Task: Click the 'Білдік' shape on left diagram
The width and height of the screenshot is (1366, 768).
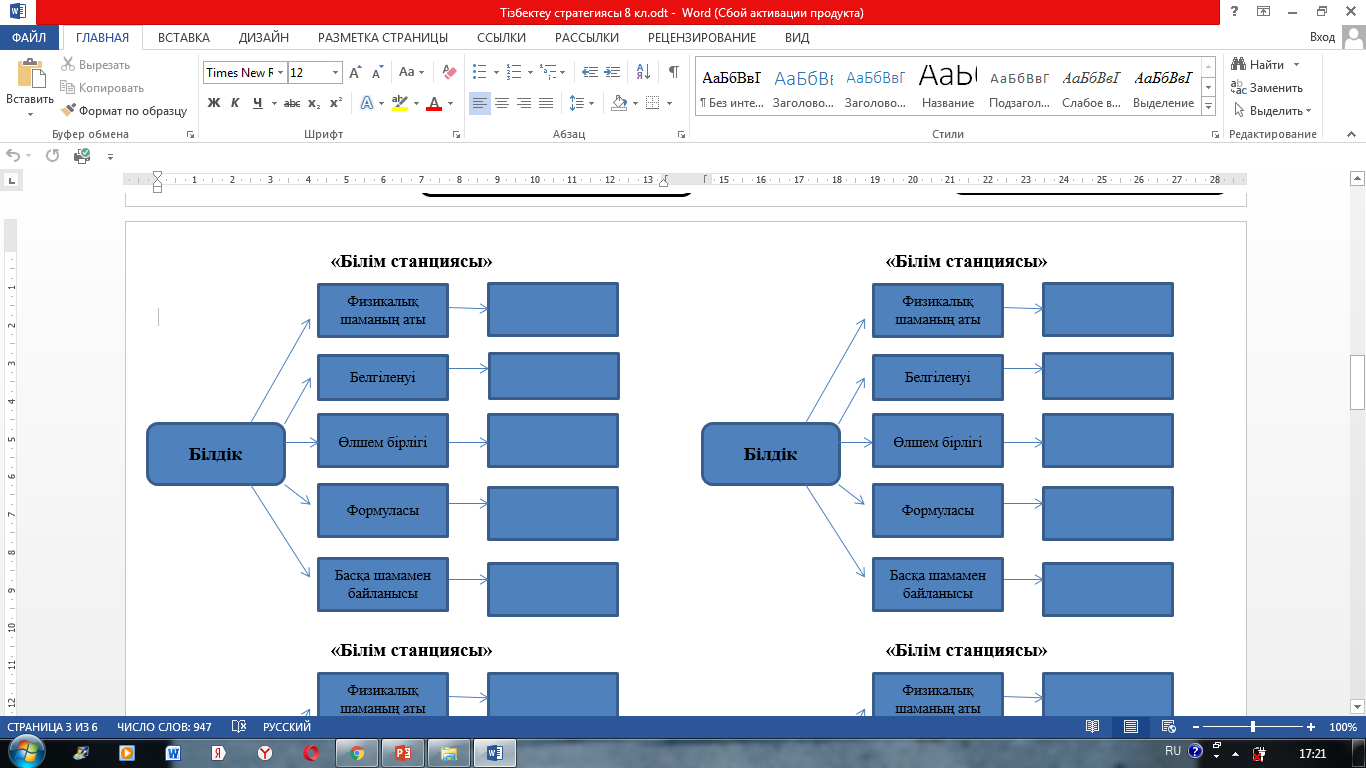Action: click(x=216, y=454)
